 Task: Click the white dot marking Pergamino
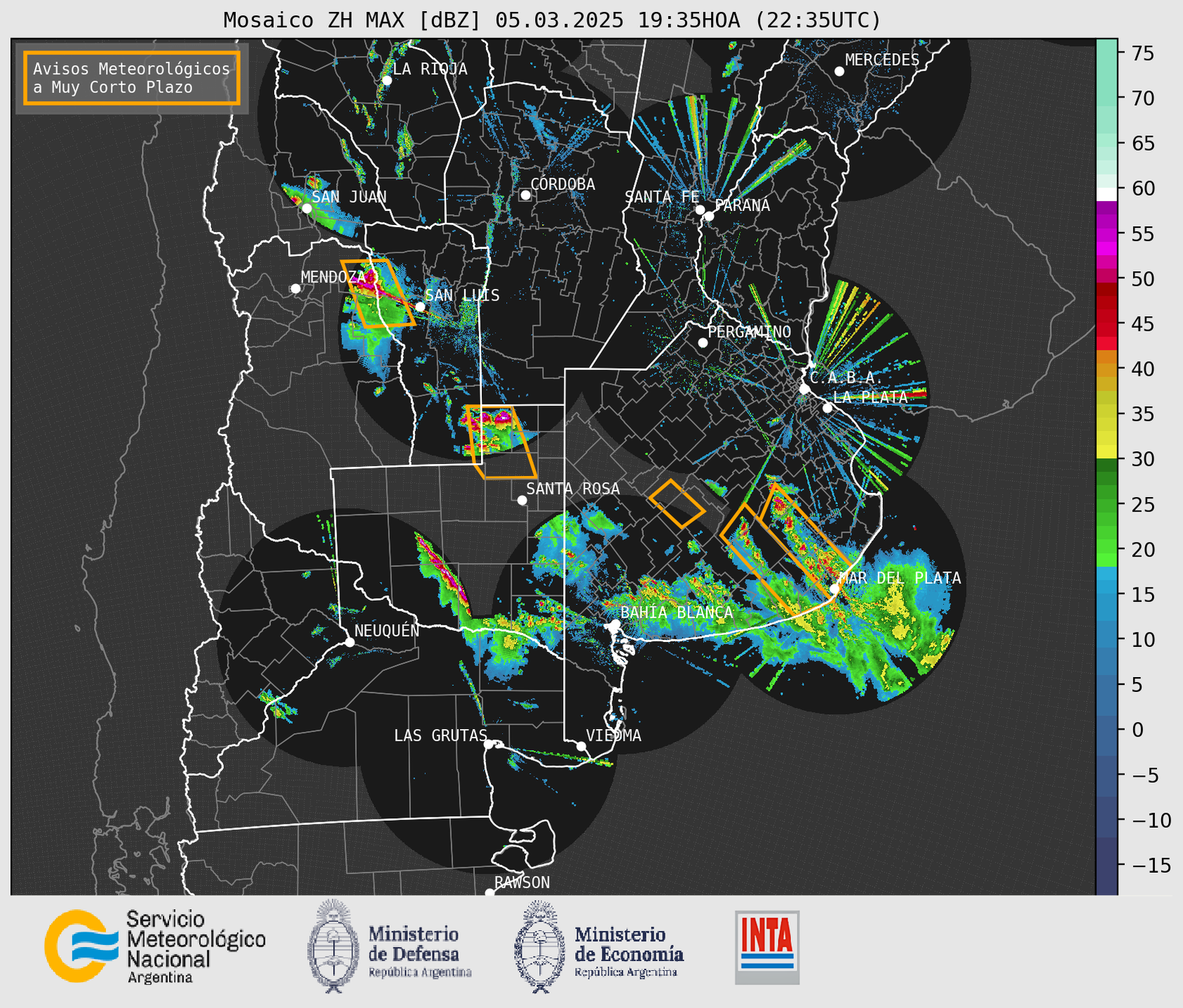703,343
